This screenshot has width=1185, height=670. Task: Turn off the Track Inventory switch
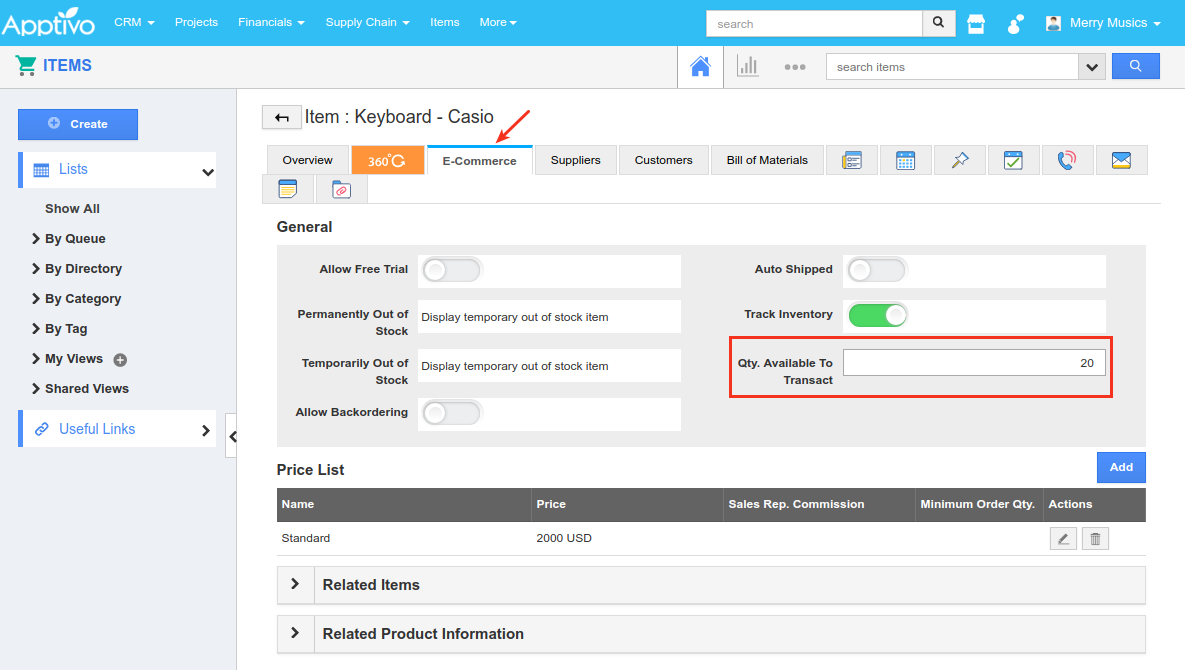pos(877,315)
